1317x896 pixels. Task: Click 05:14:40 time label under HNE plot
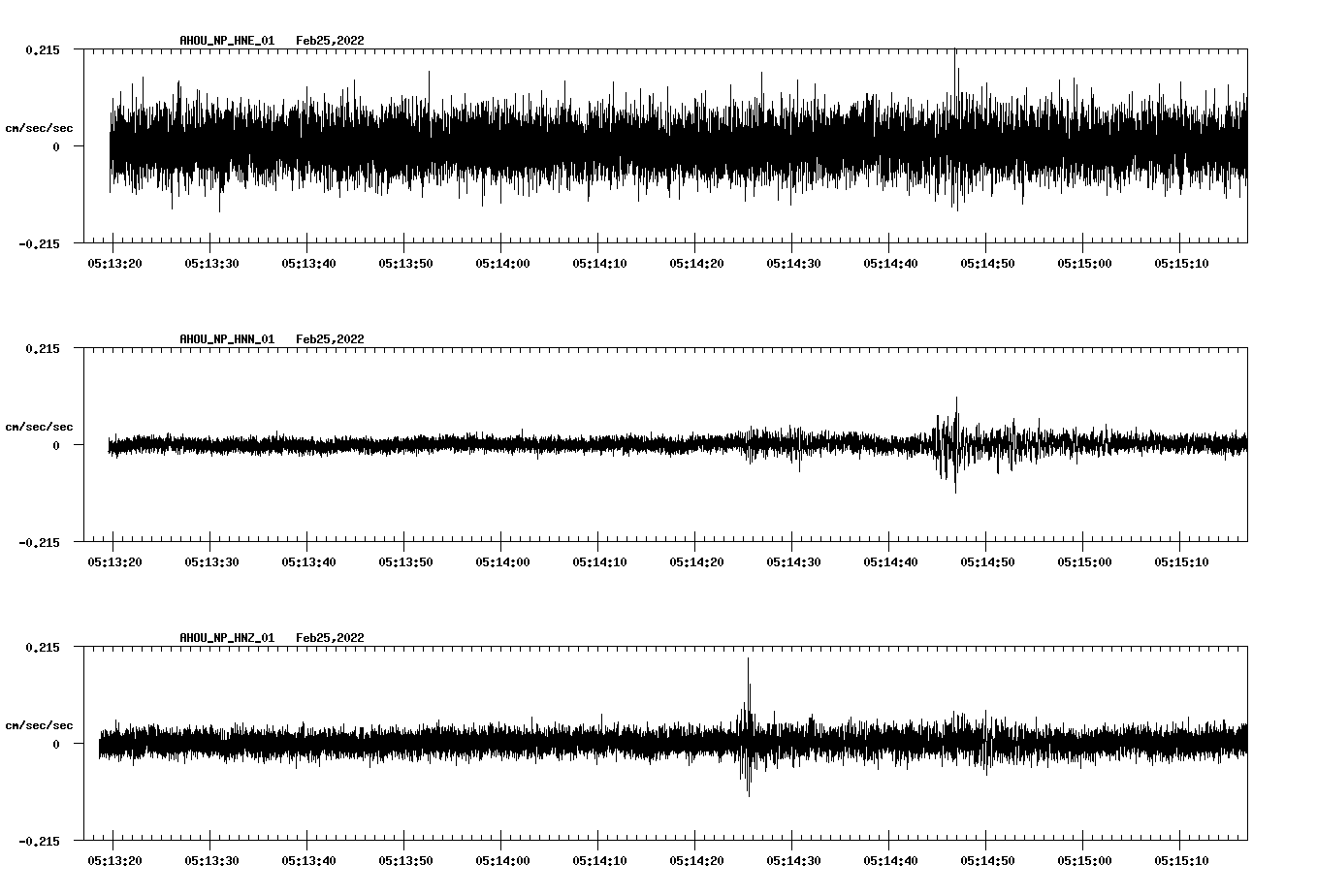coord(890,263)
